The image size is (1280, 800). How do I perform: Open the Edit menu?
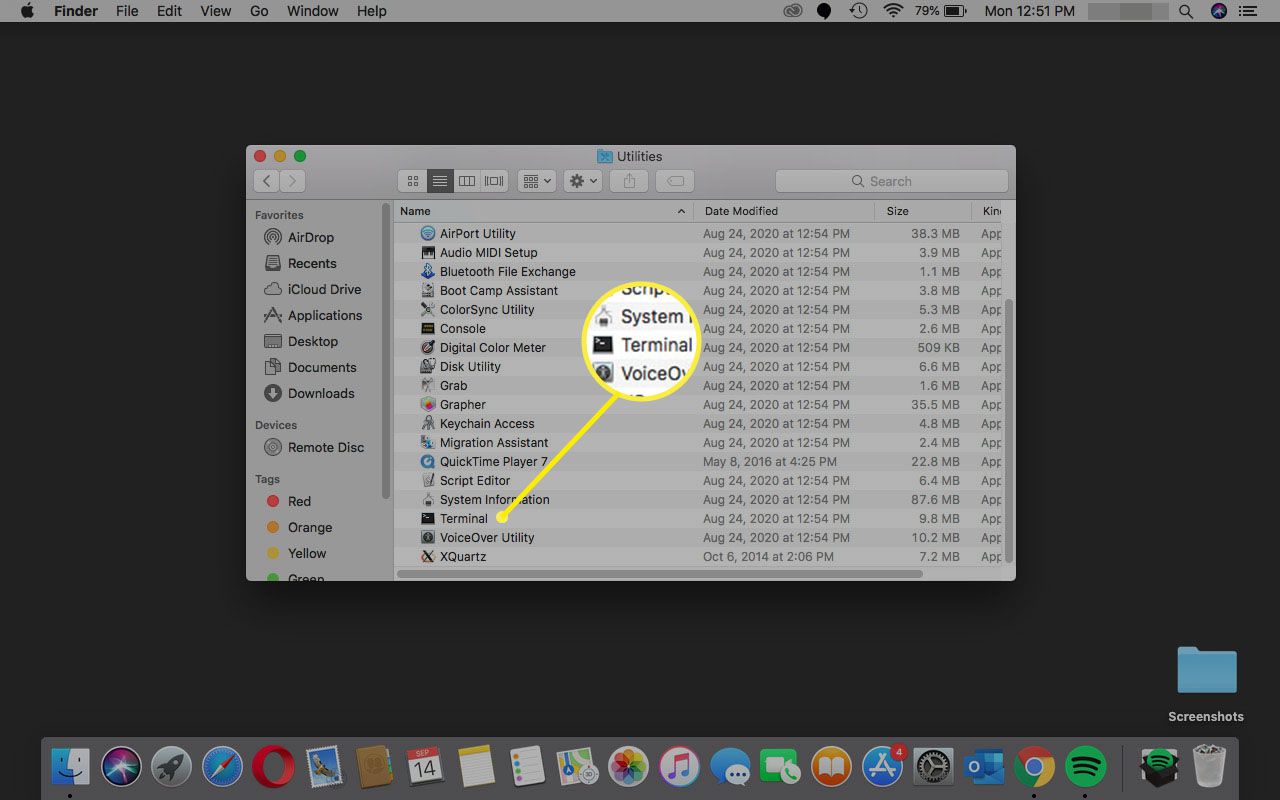pyautogui.click(x=169, y=11)
